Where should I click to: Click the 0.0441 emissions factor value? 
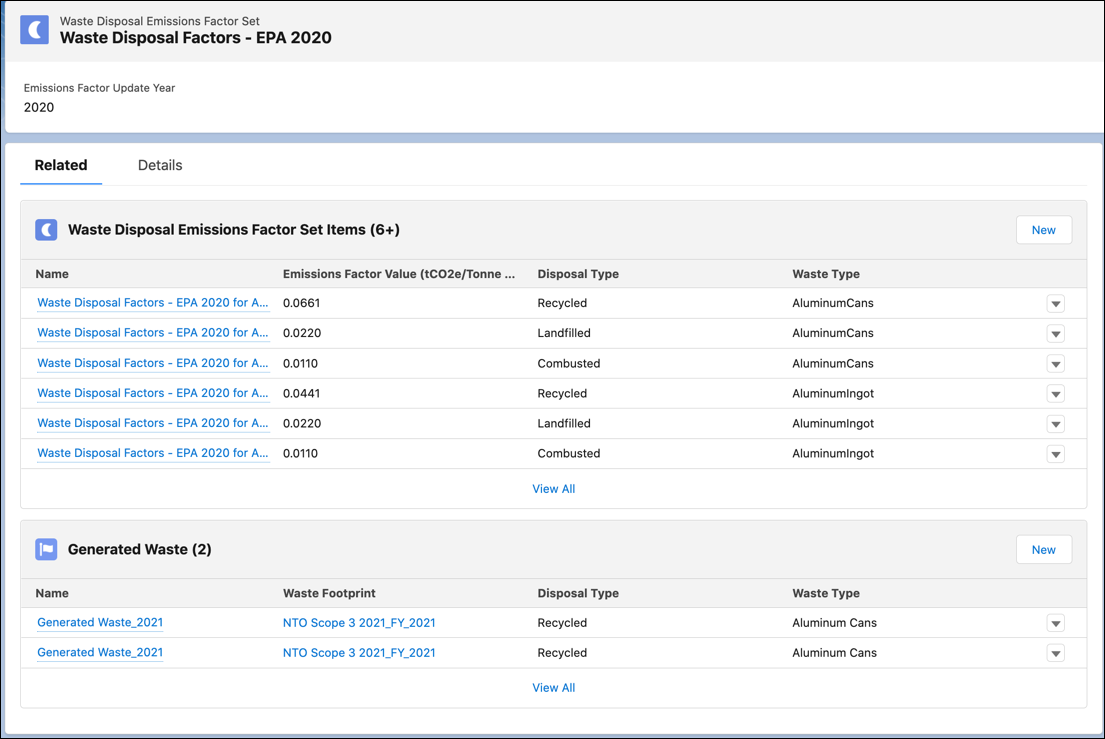pos(302,393)
